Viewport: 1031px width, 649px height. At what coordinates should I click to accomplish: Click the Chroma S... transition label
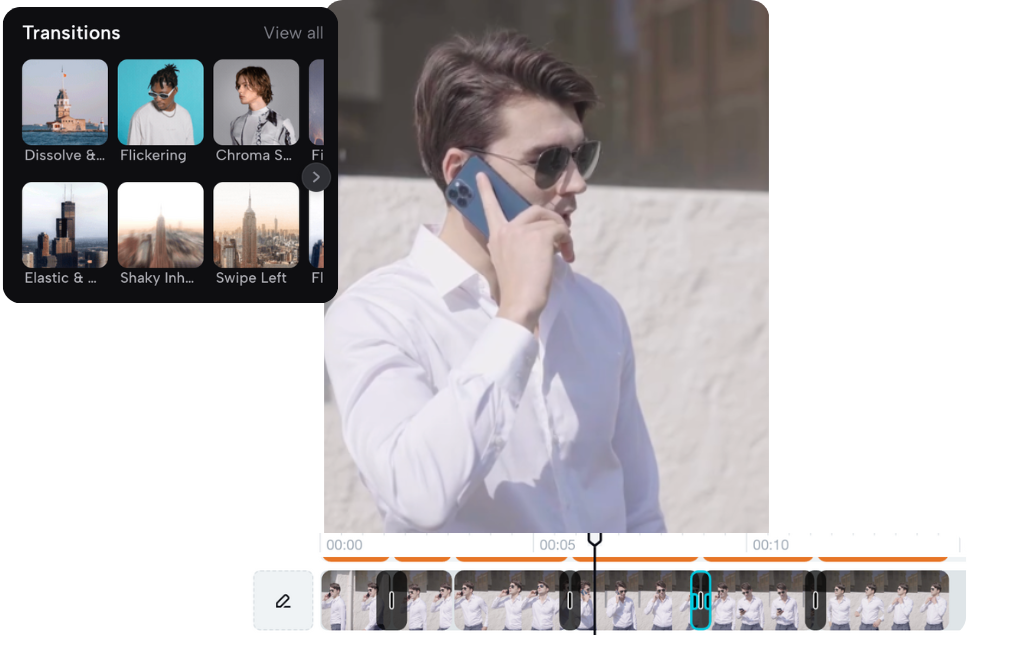pyautogui.click(x=254, y=155)
